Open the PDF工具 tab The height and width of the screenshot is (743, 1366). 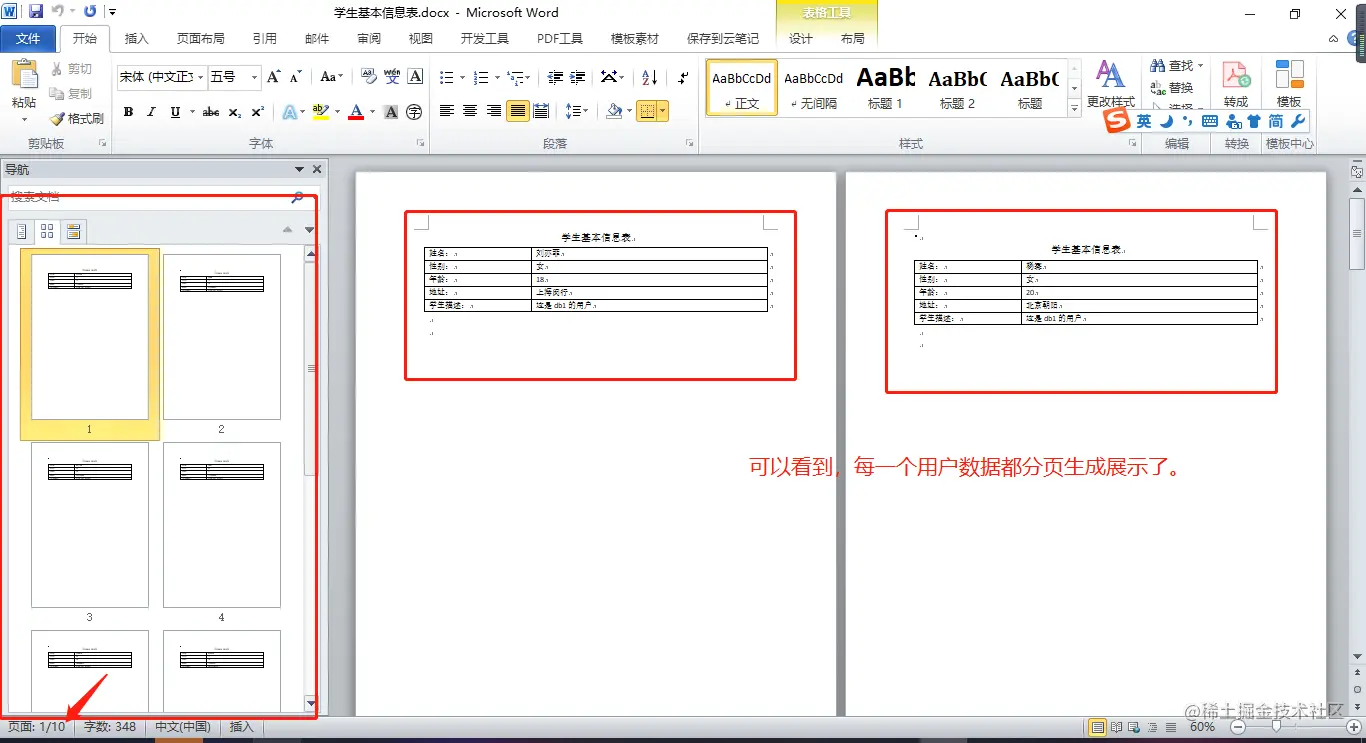560,39
